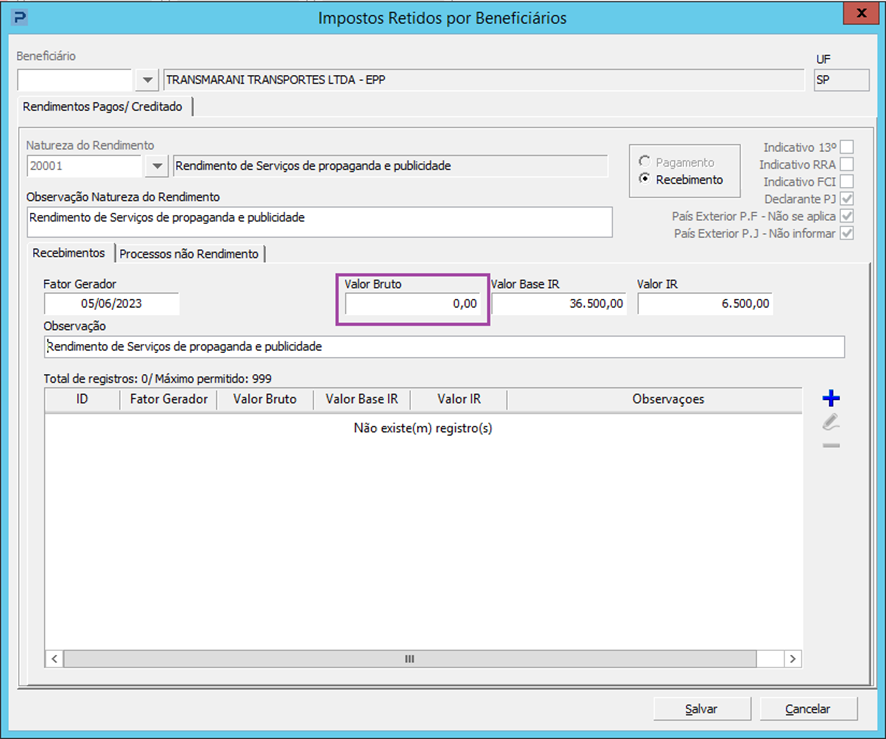Expand the Natureza do Rendimento dropdown
This screenshot has width=886, height=739.
pos(157,166)
